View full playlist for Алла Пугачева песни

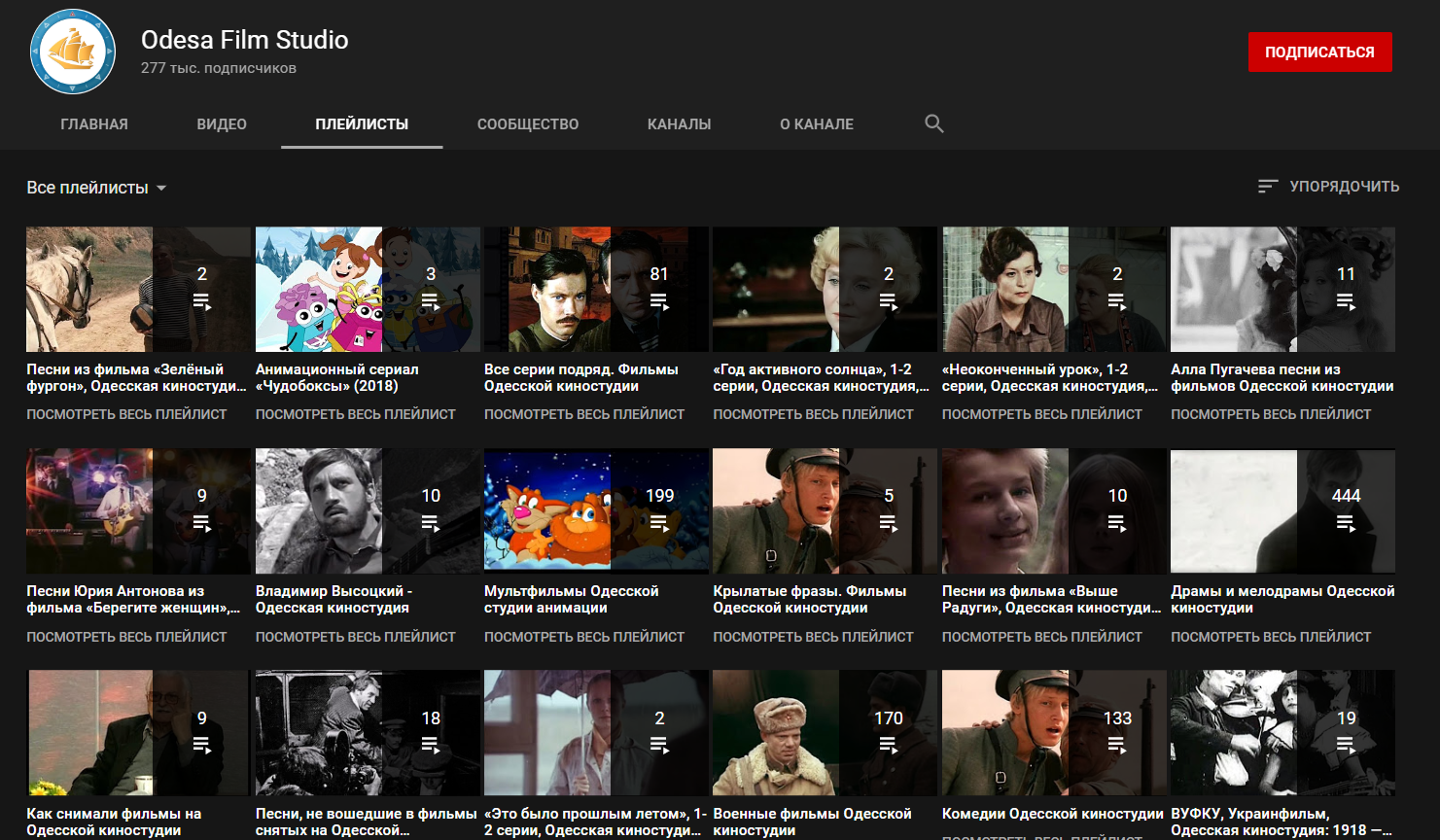1270,414
